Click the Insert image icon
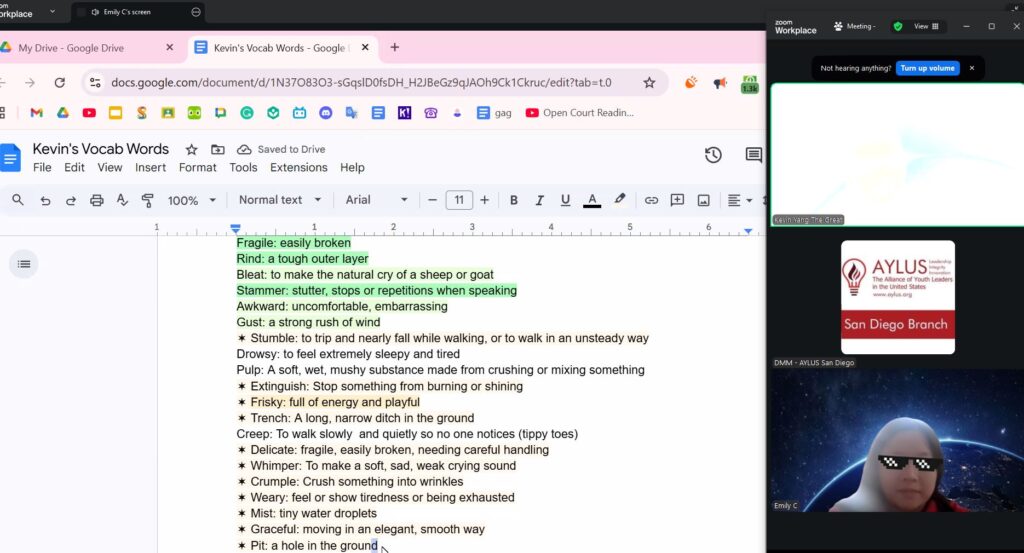Image resolution: width=1024 pixels, height=553 pixels. [x=703, y=200]
